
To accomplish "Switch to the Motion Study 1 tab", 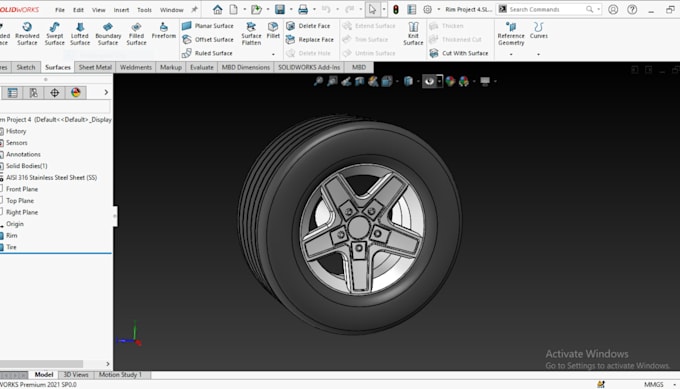I will (120, 375).
